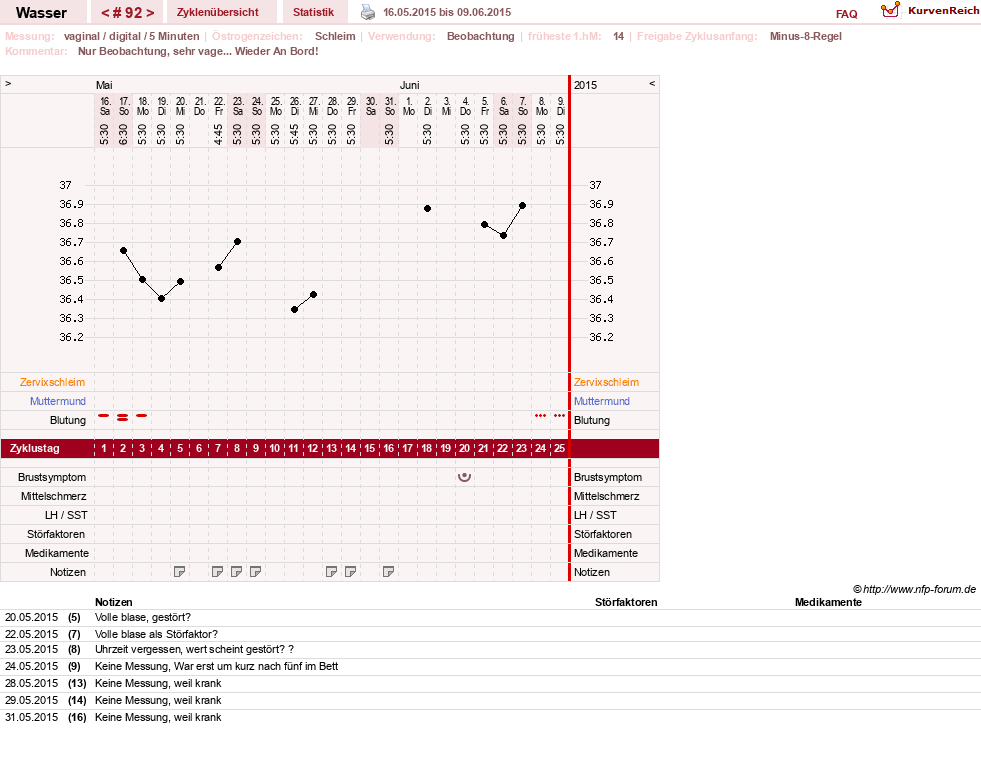Click the Störfaktoren column heading below chart
The width and height of the screenshot is (981, 761).
626,602
